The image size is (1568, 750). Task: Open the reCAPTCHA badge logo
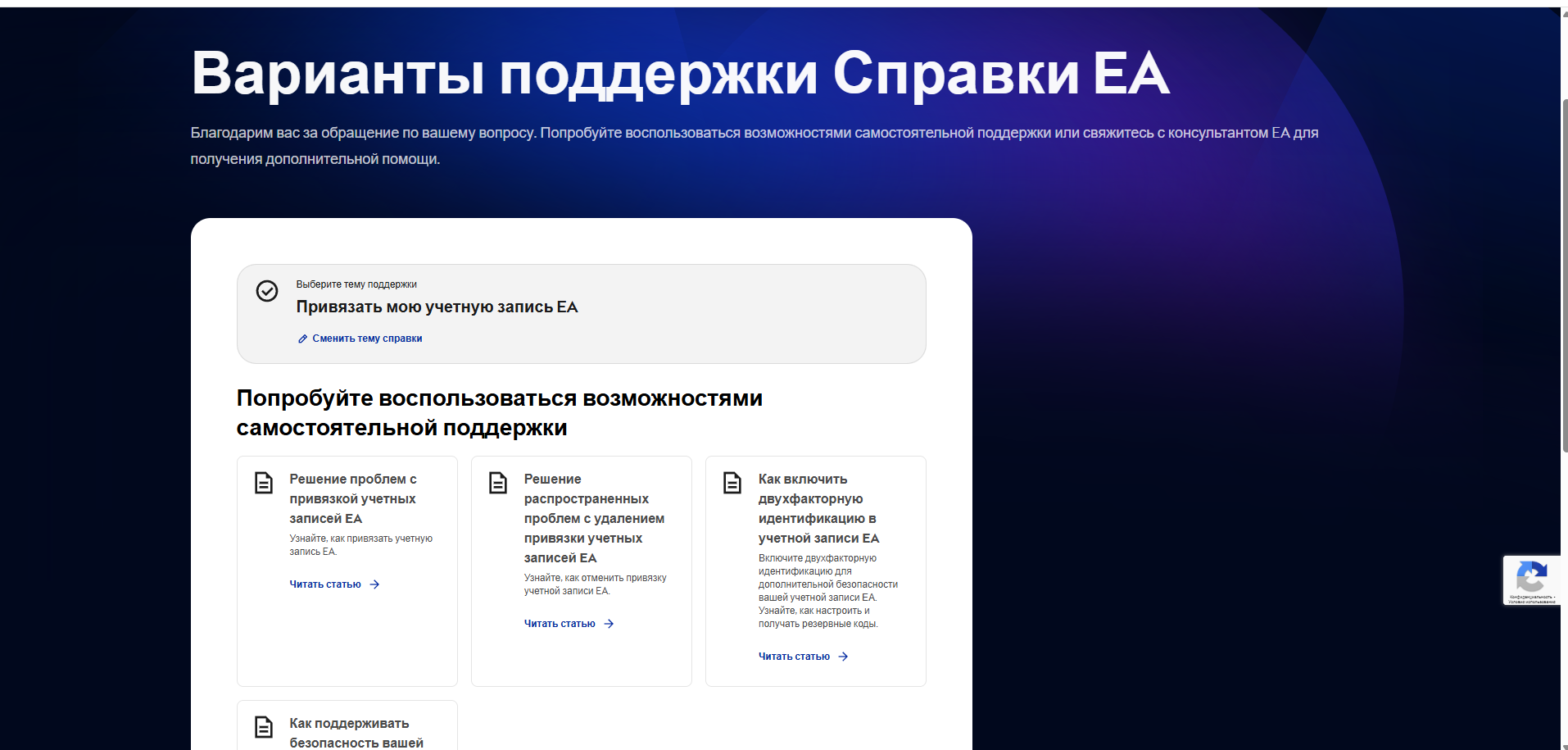tap(1531, 577)
